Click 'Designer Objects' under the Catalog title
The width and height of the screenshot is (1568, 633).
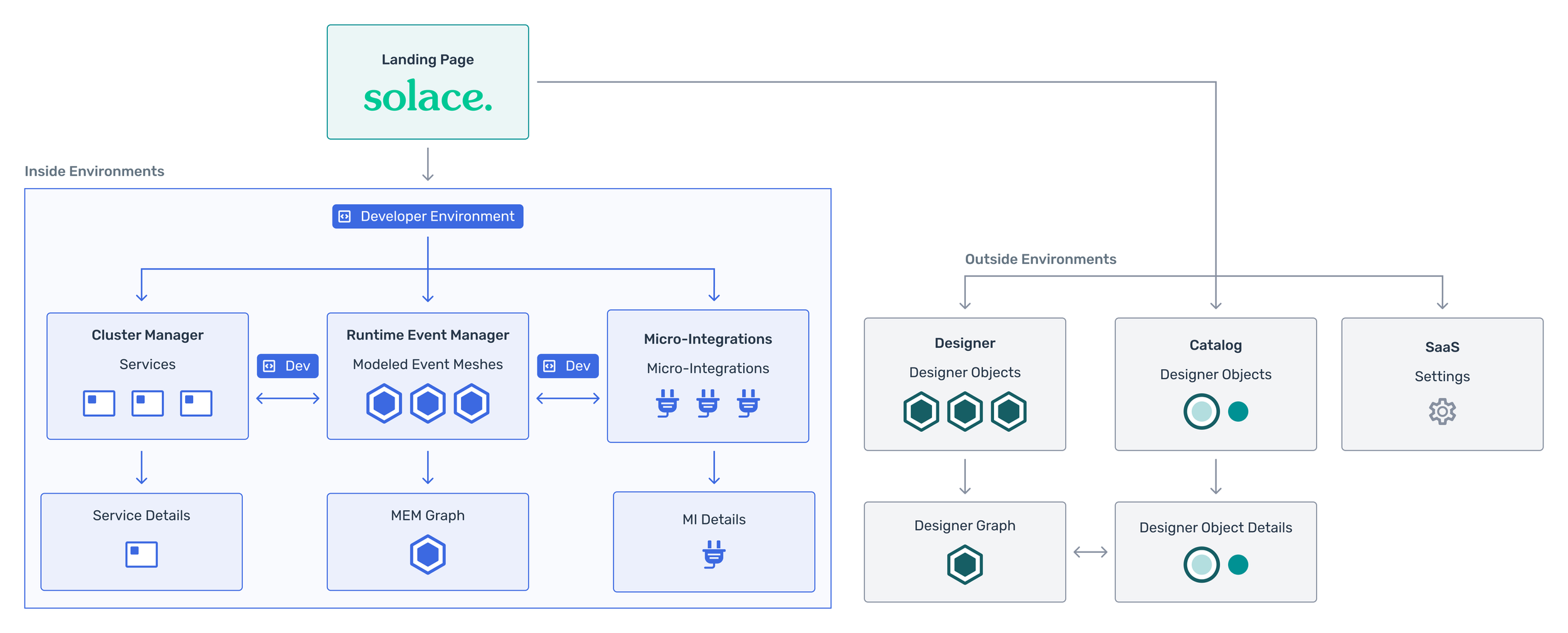click(1216, 374)
